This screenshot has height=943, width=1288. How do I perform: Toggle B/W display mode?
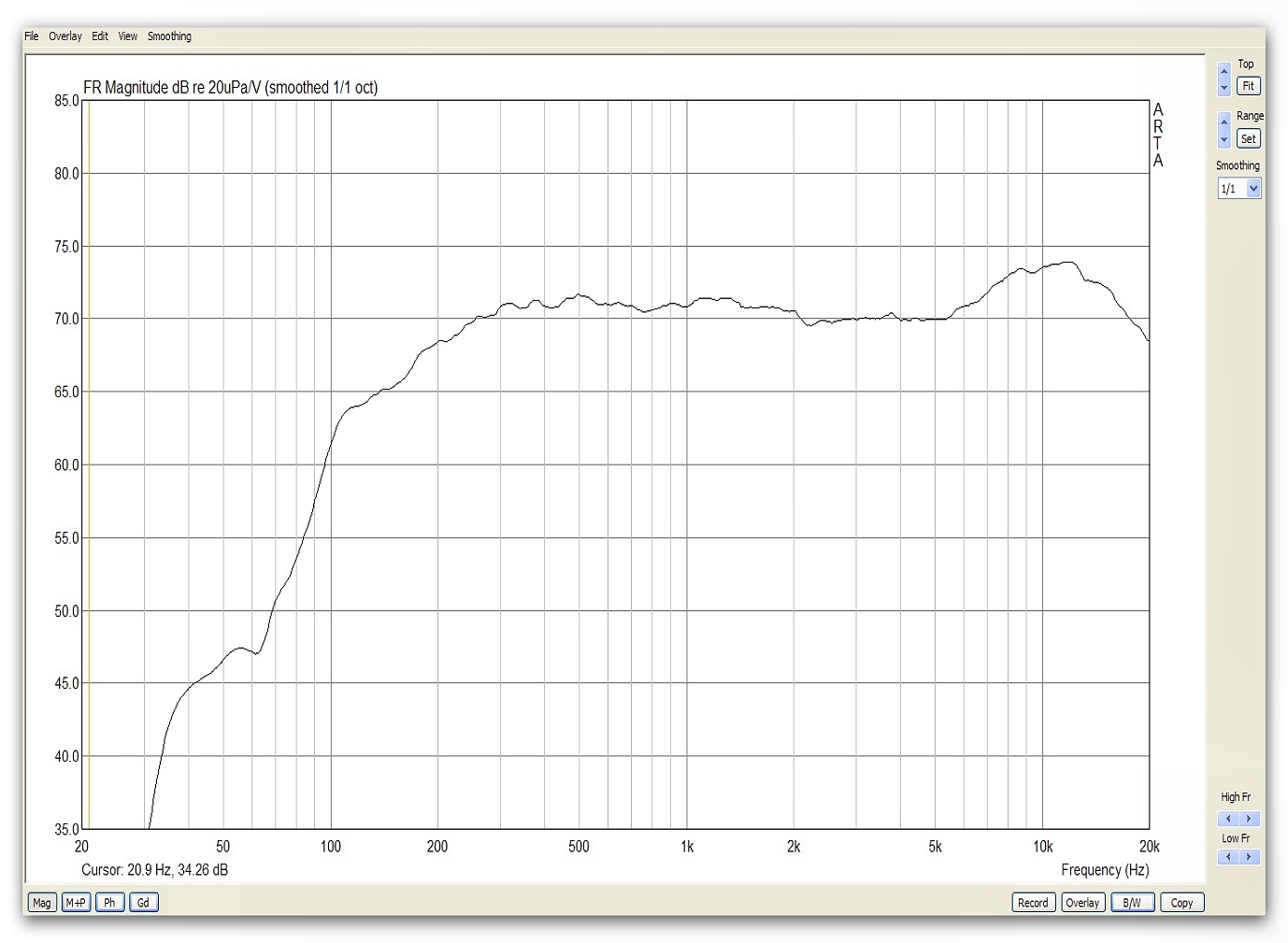1131,903
